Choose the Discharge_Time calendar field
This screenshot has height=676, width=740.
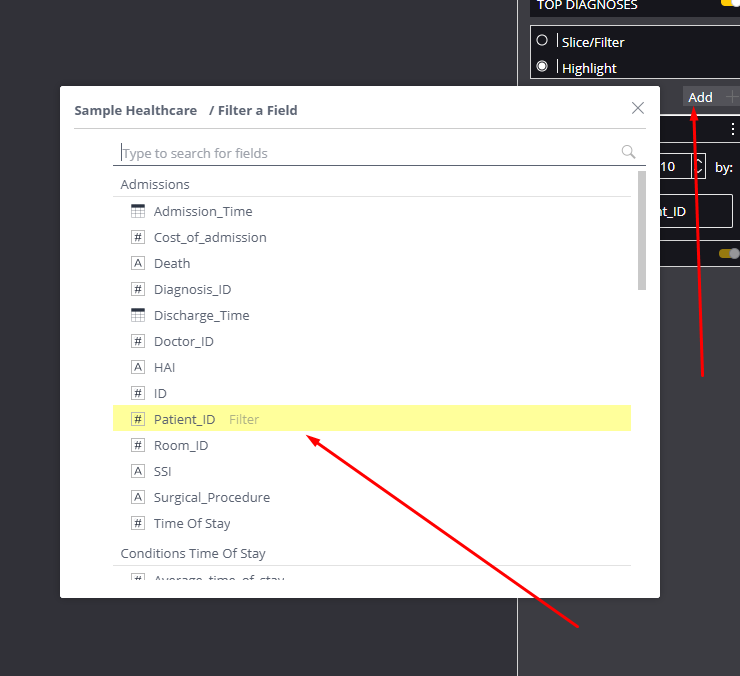tap(201, 315)
